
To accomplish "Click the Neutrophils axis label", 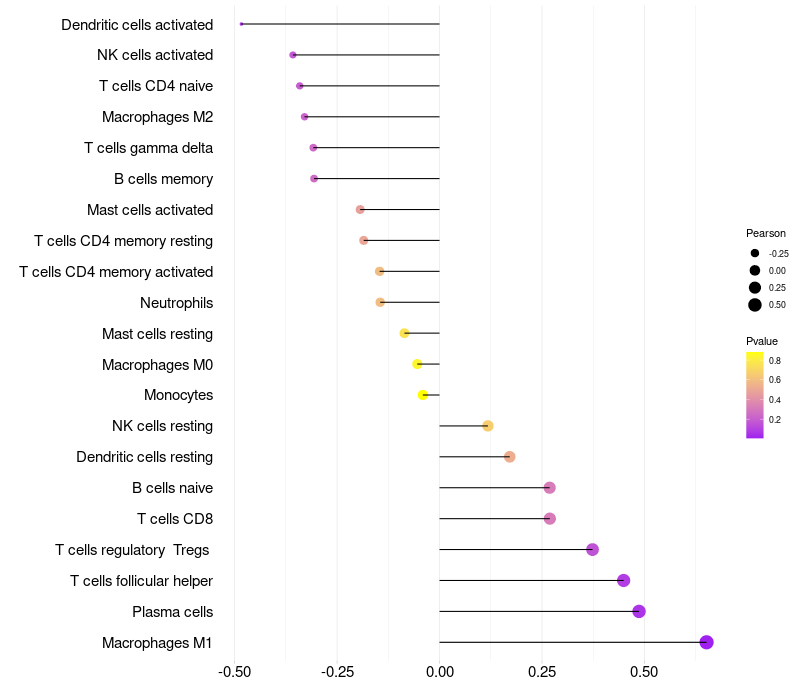I will (177, 303).
